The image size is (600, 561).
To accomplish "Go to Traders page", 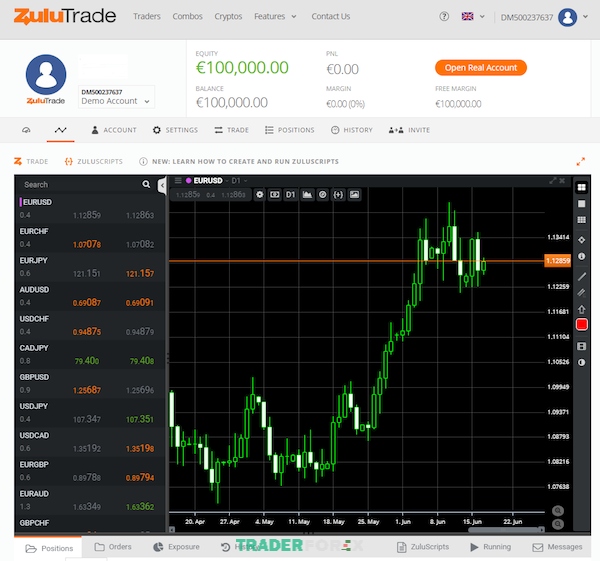I will tap(147, 16).
